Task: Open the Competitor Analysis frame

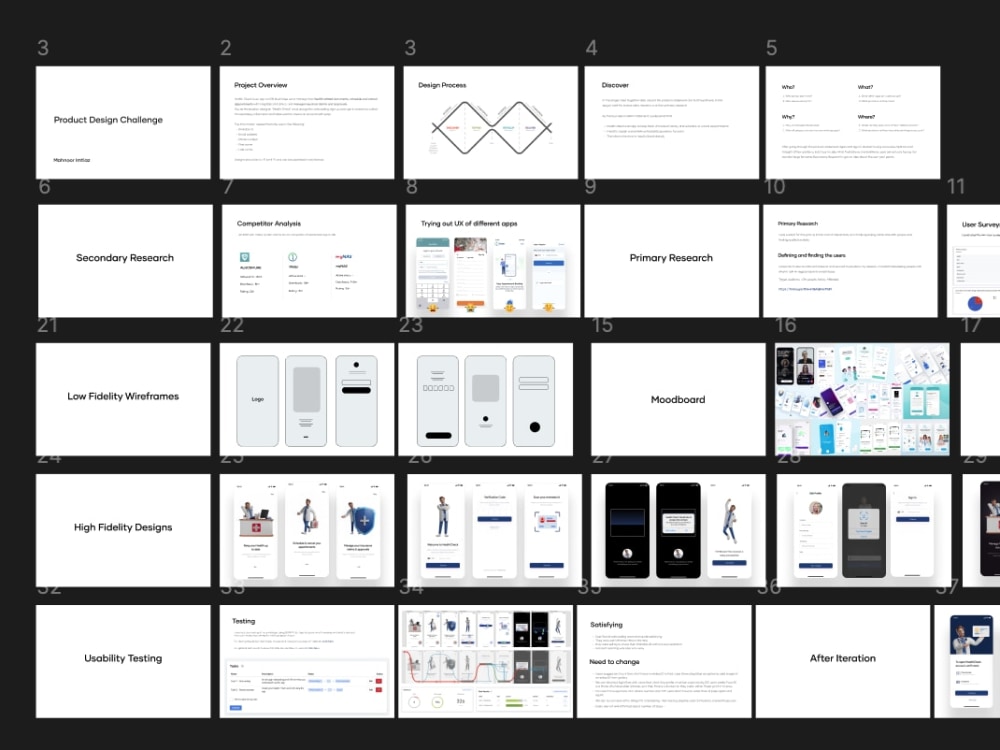Action: [x=309, y=261]
